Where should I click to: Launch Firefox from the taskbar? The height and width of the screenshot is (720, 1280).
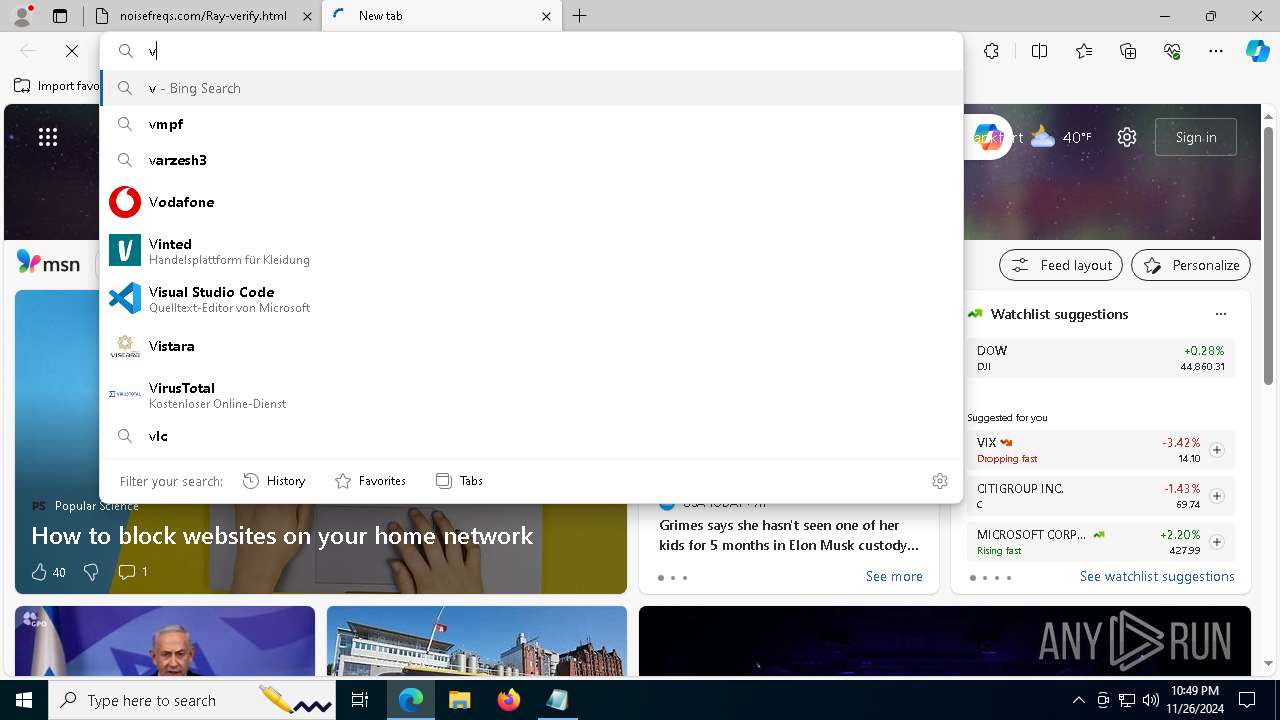(508, 700)
